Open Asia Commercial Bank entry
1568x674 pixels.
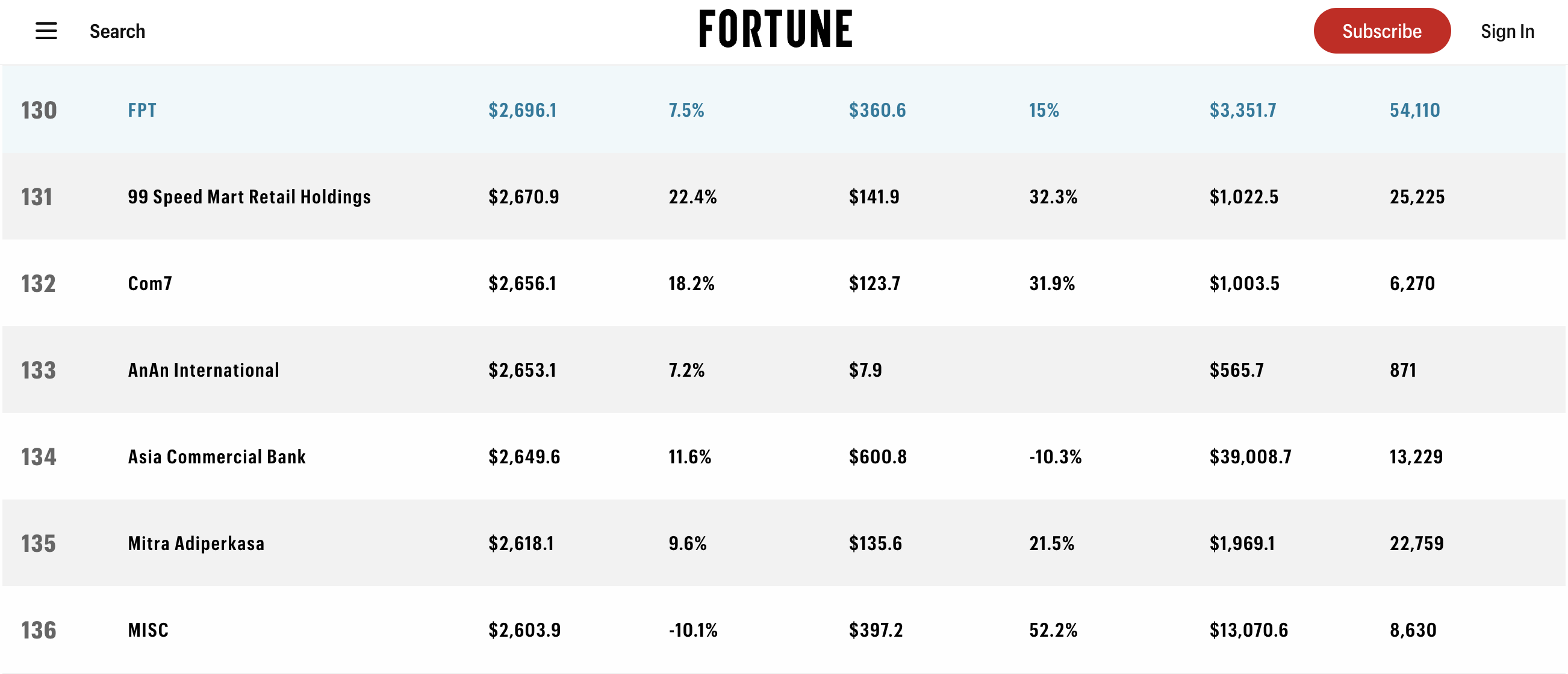217,457
